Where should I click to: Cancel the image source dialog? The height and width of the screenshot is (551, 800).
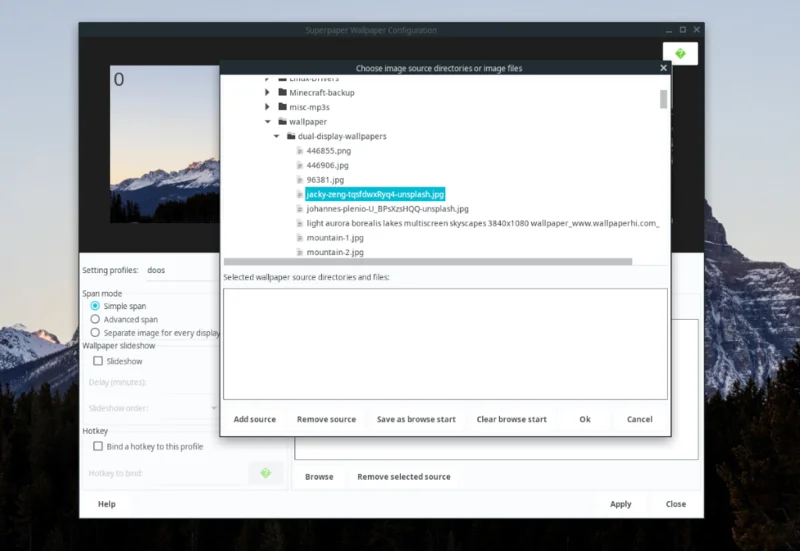click(x=639, y=419)
